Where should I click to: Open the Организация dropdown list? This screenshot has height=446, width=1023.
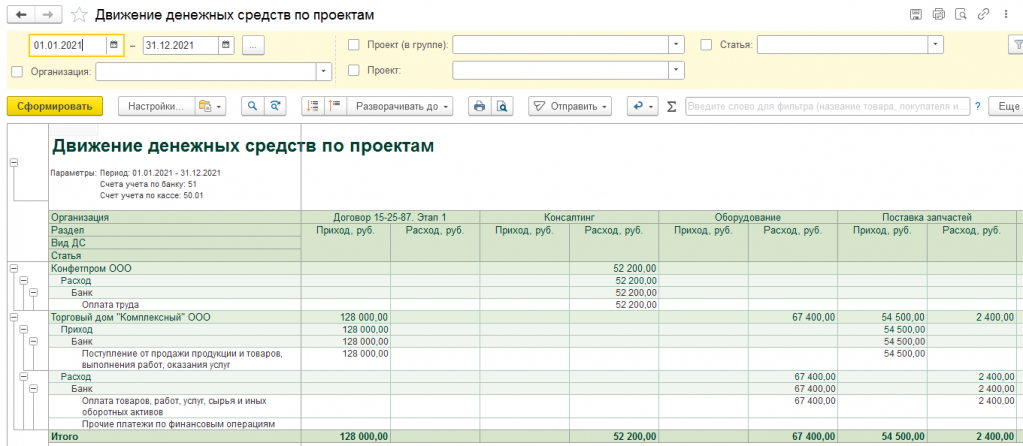(324, 71)
